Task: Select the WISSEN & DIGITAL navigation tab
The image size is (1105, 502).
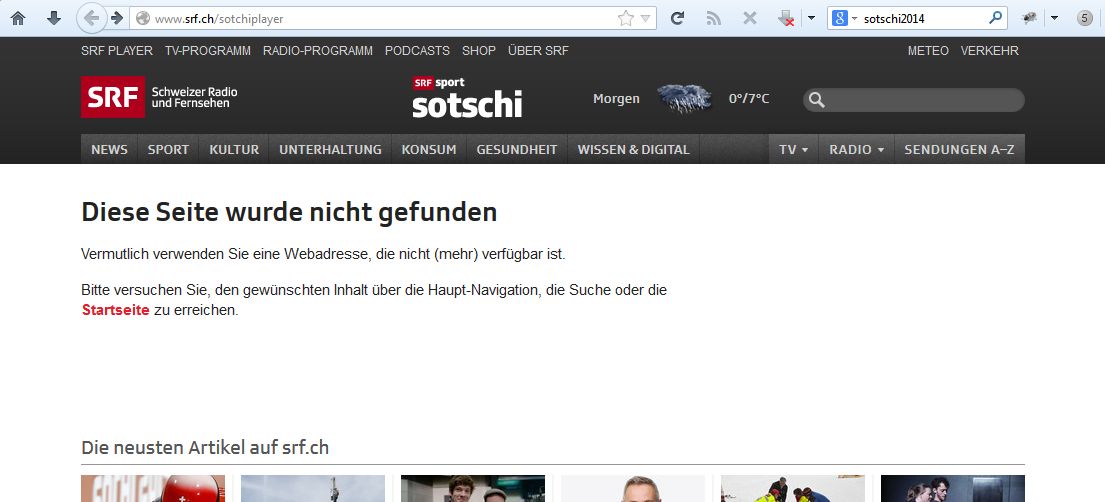Action: pyautogui.click(x=634, y=149)
